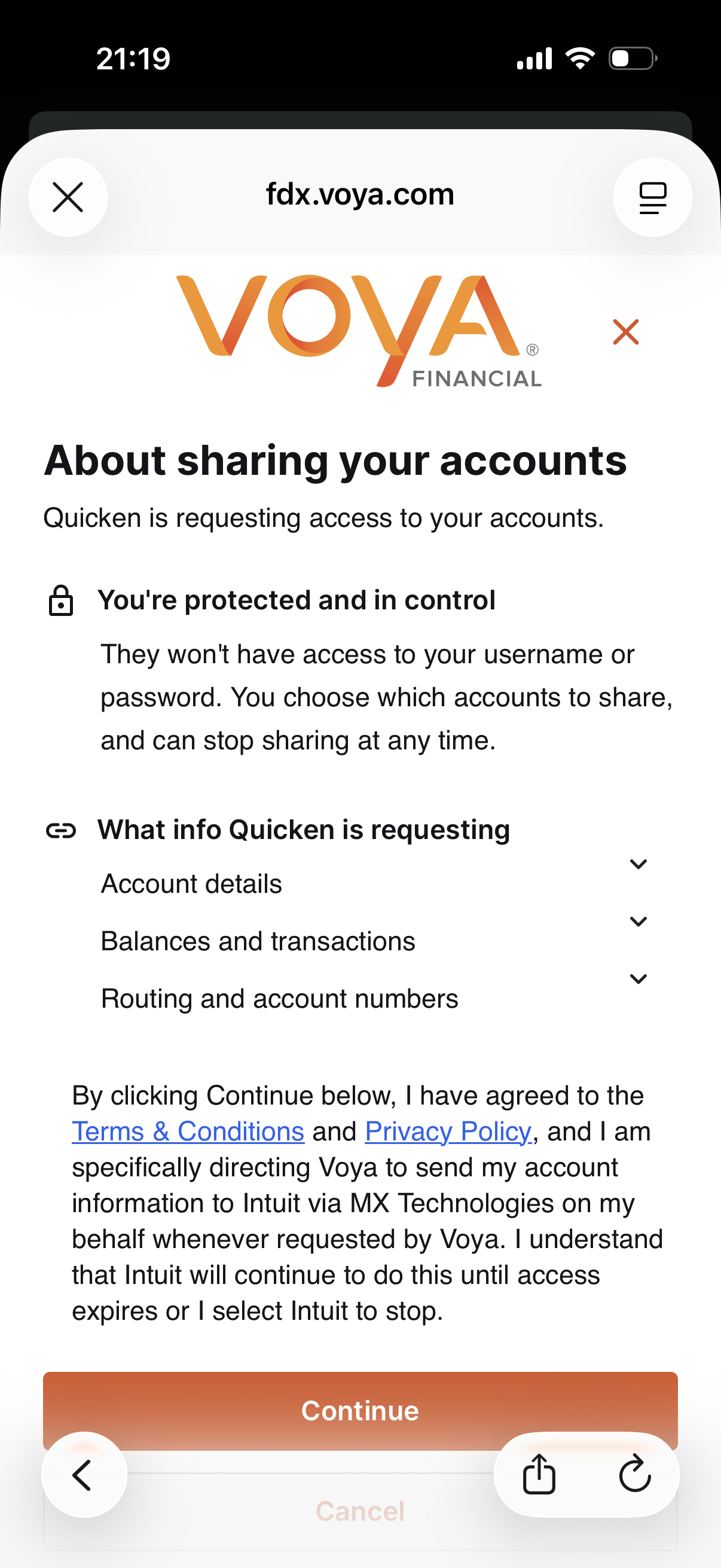Tap the Account details row label
This screenshot has width=721, height=1568.
[192, 884]
